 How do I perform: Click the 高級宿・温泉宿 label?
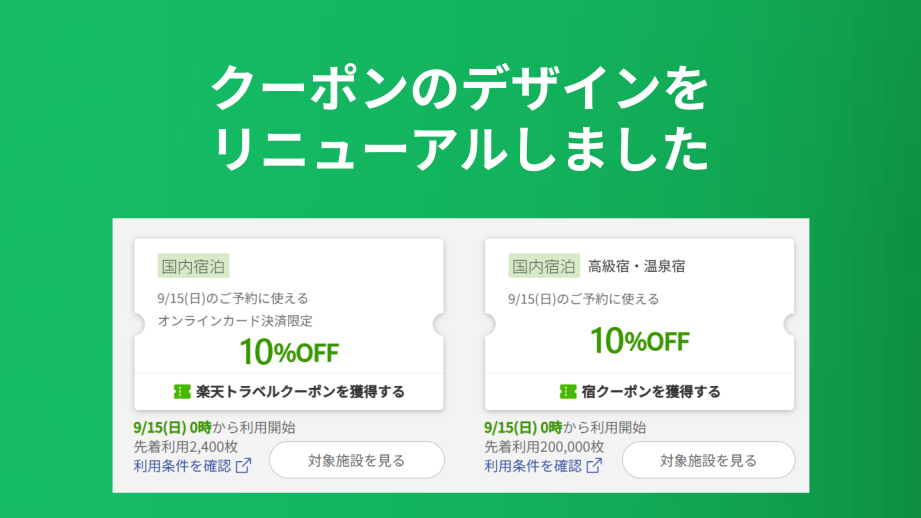click(x=636, y=267)
